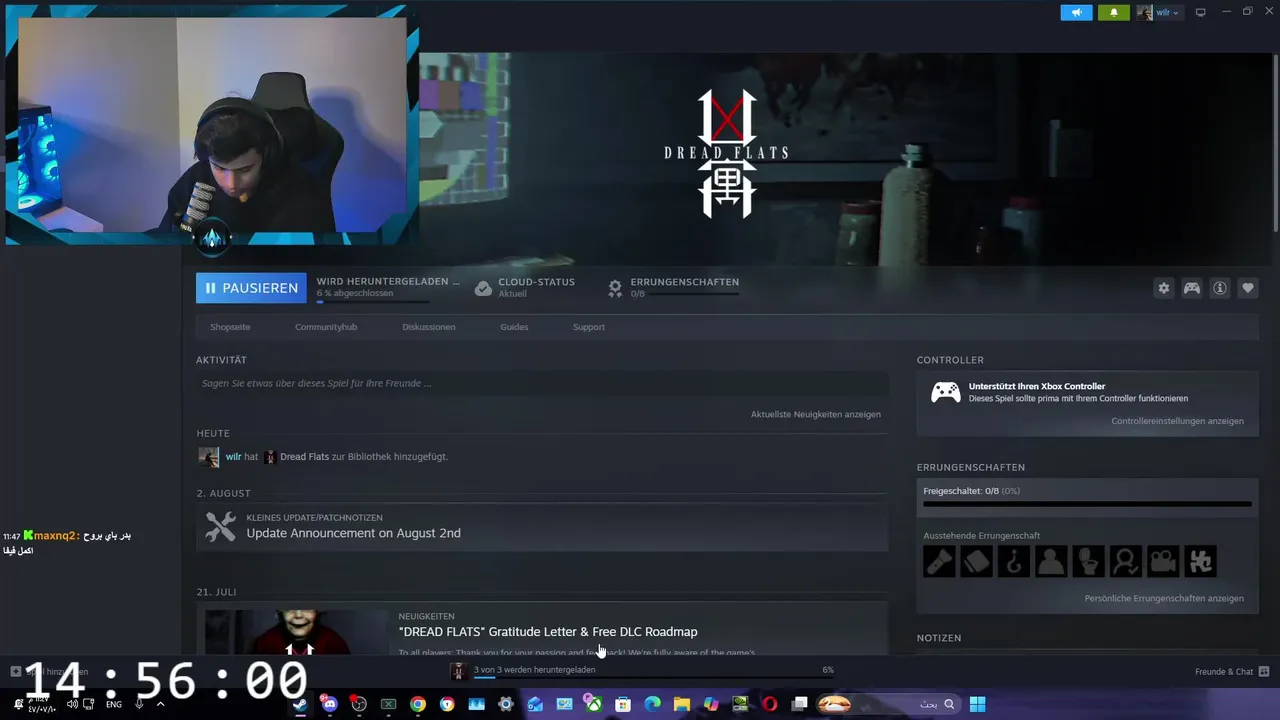
Task: Open Discord from the taskbar
Action: pos(329,704)
